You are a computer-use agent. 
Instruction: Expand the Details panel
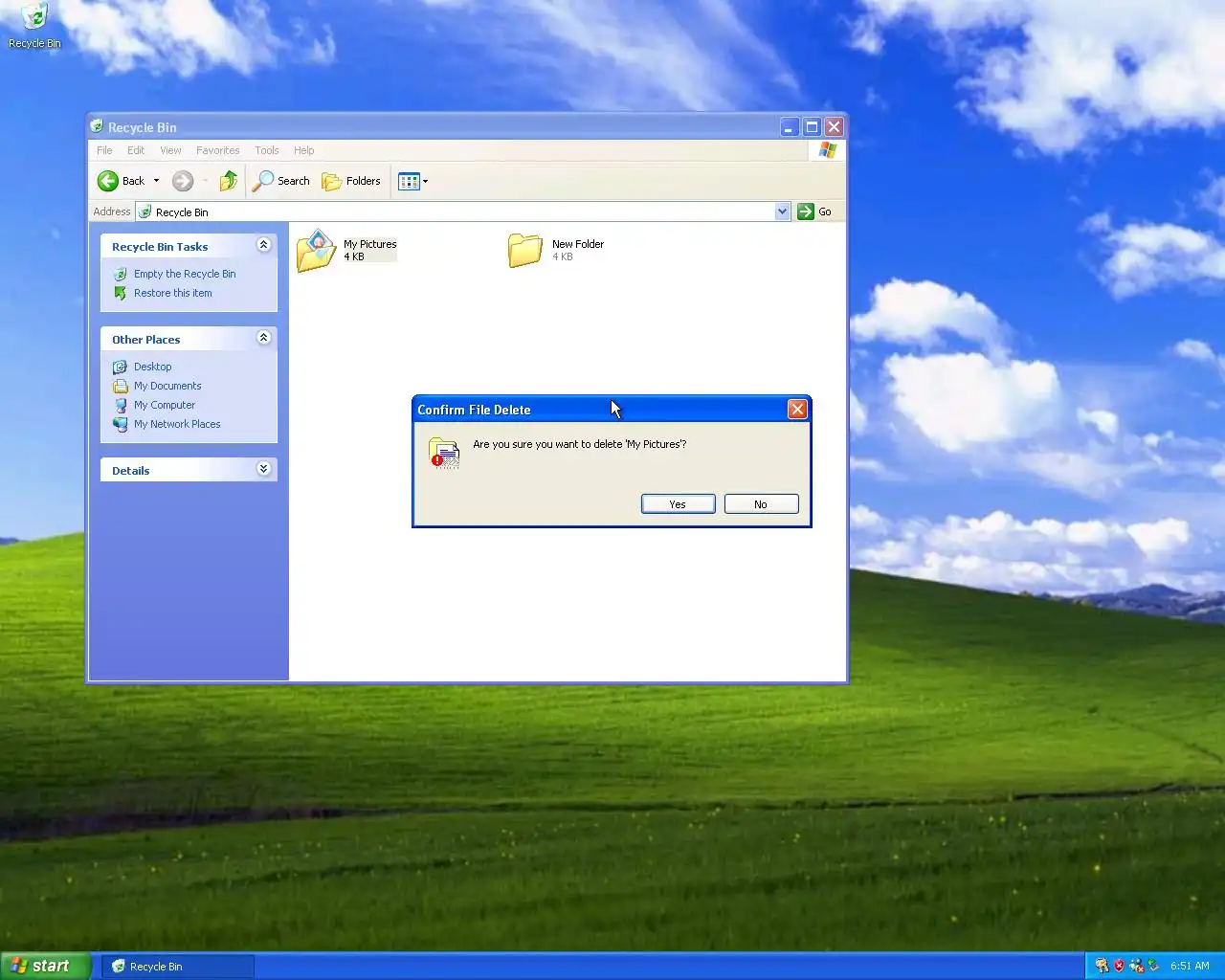(263, 469)
